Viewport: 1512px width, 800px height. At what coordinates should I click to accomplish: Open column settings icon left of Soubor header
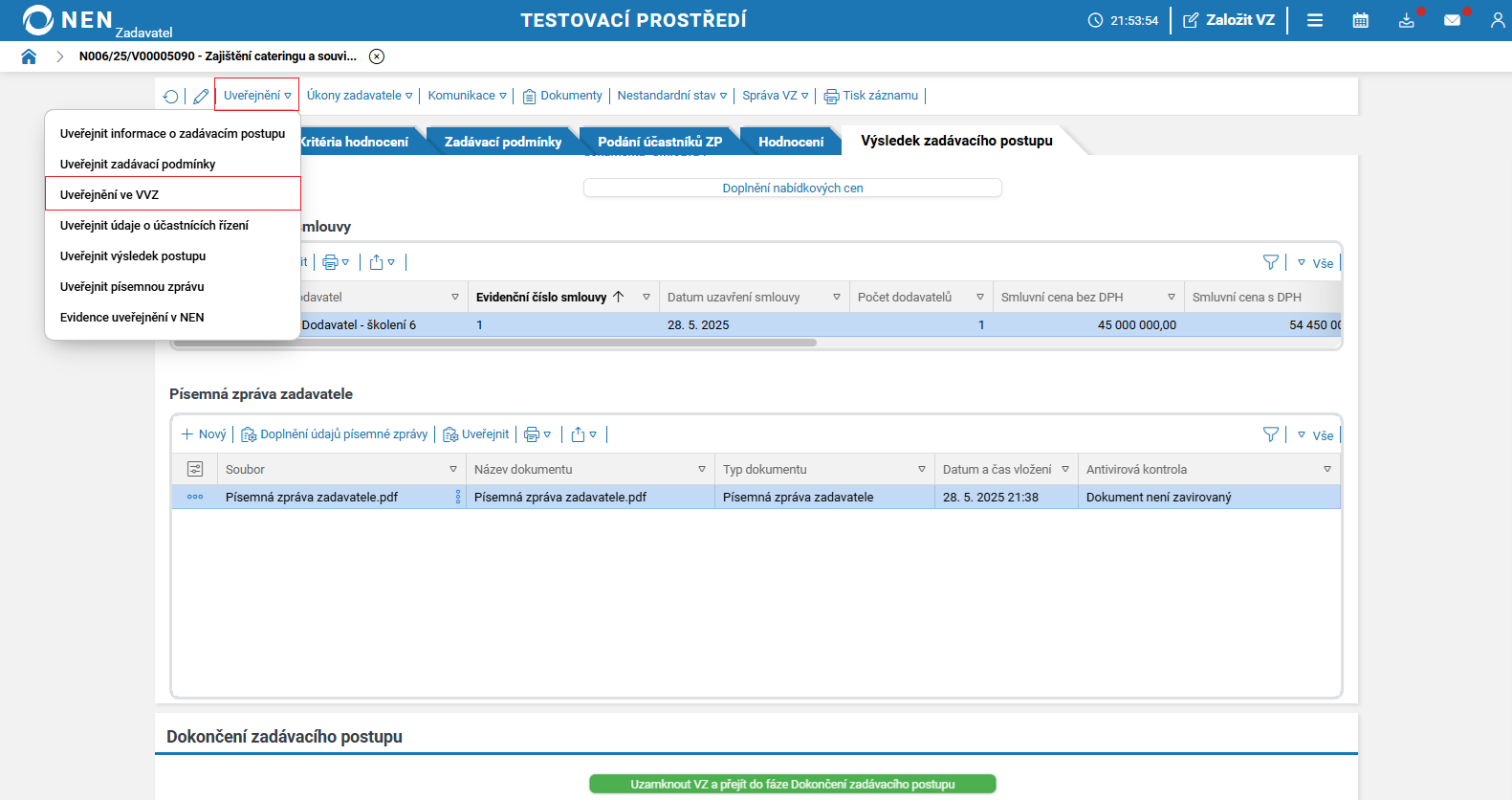point(195,469)
